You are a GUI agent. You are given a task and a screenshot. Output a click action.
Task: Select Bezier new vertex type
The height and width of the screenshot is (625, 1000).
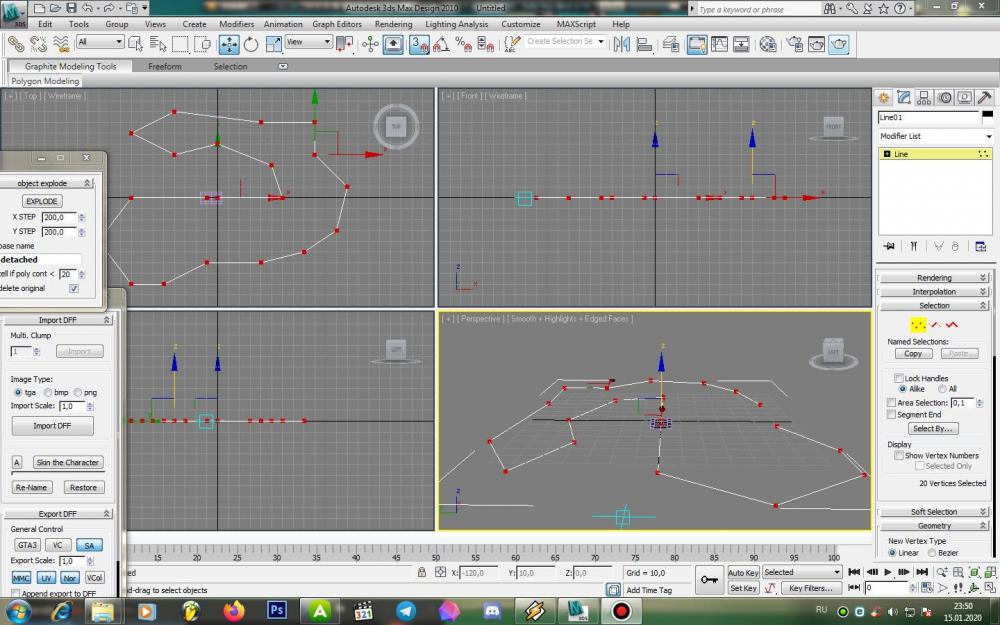click(x=932, y=553)
